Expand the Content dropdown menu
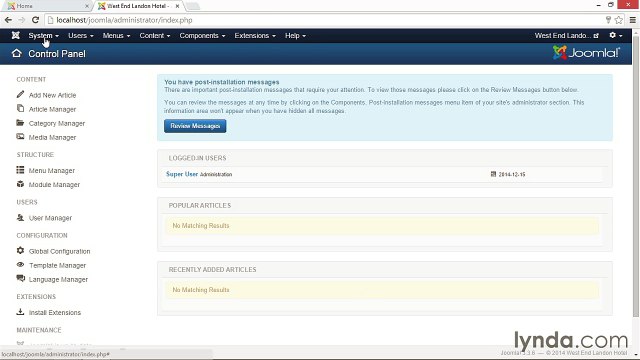 (155, 36)
